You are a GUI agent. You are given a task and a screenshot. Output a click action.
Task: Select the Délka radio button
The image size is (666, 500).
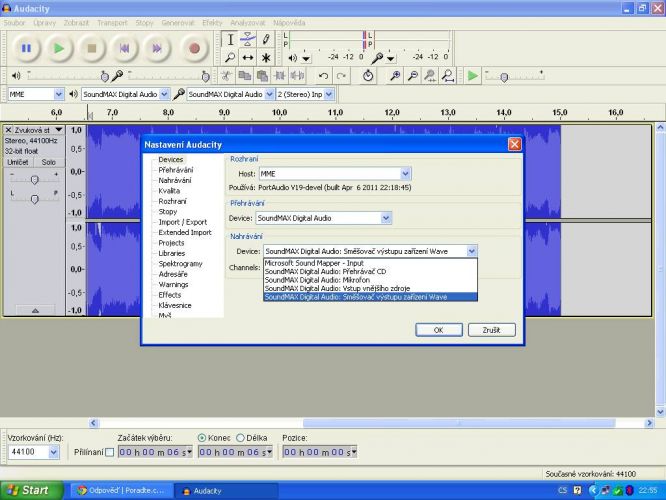(x=240, y=438)
